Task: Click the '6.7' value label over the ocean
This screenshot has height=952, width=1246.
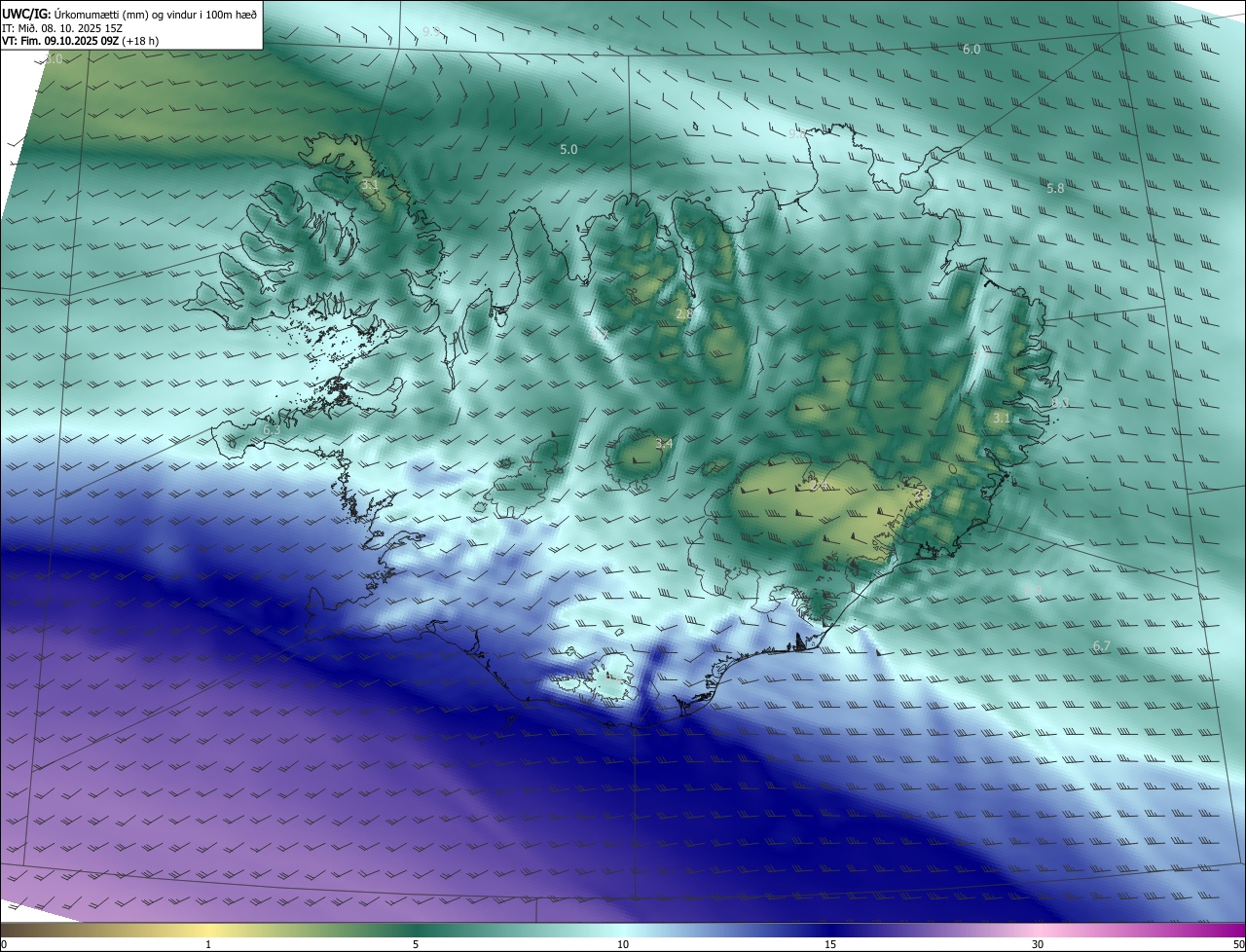Action: coord(1102,646)
